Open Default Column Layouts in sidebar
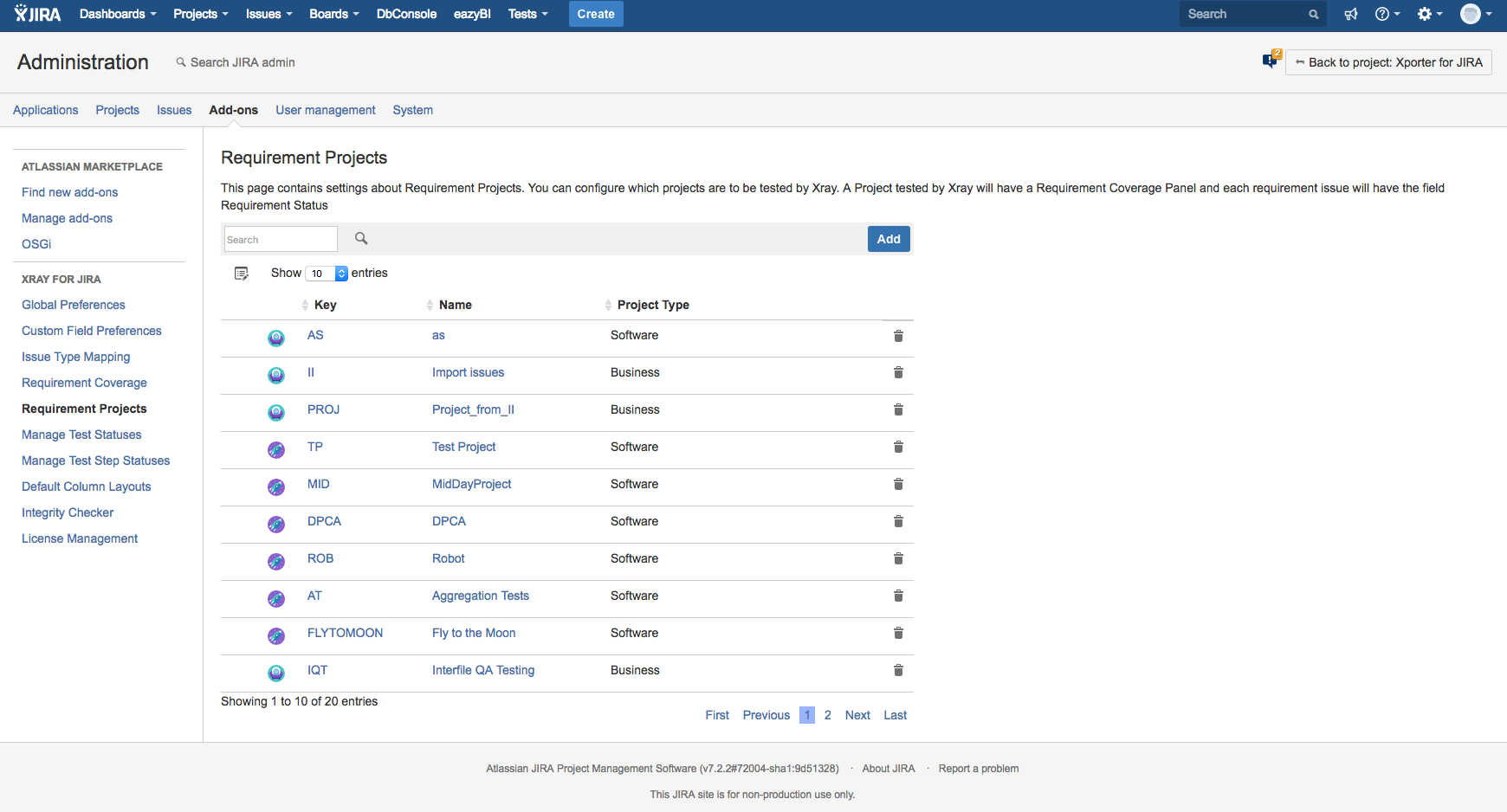Viewport: 1507px width, 812px height. point(87,487)
